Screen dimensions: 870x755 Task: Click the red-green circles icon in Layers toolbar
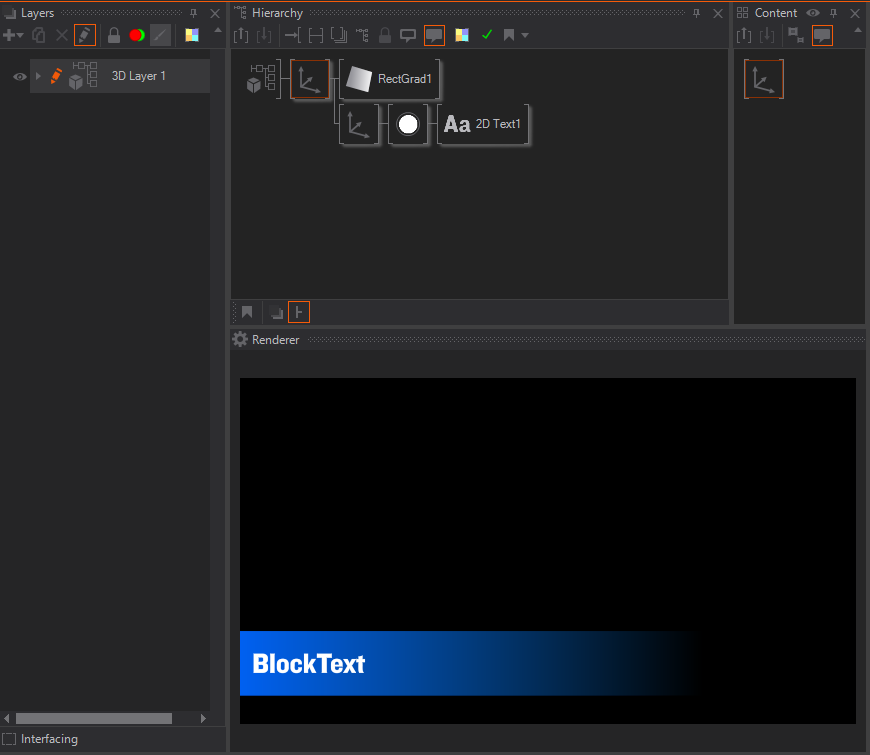pyautogui.click(x=137, y=35)
